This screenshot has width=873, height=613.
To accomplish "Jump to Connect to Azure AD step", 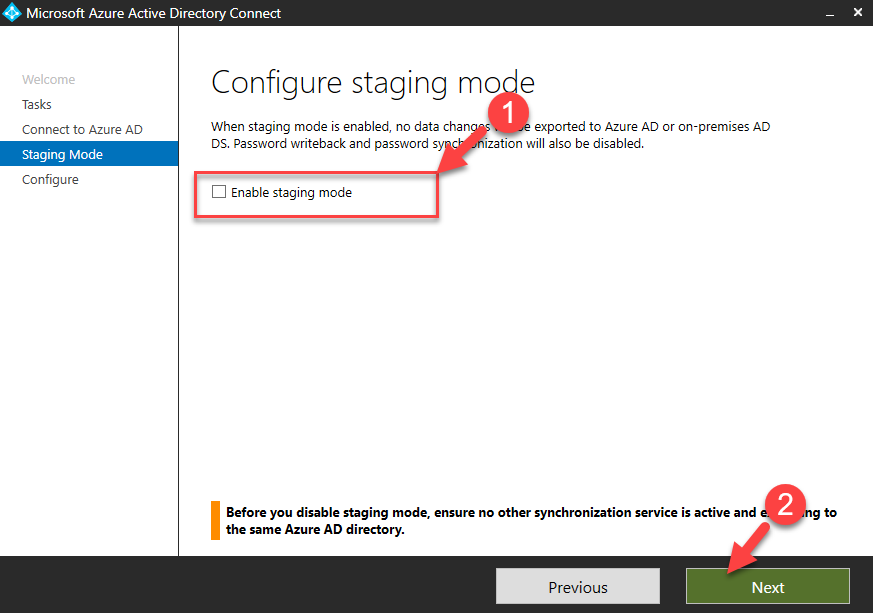I will coord(82,130).
